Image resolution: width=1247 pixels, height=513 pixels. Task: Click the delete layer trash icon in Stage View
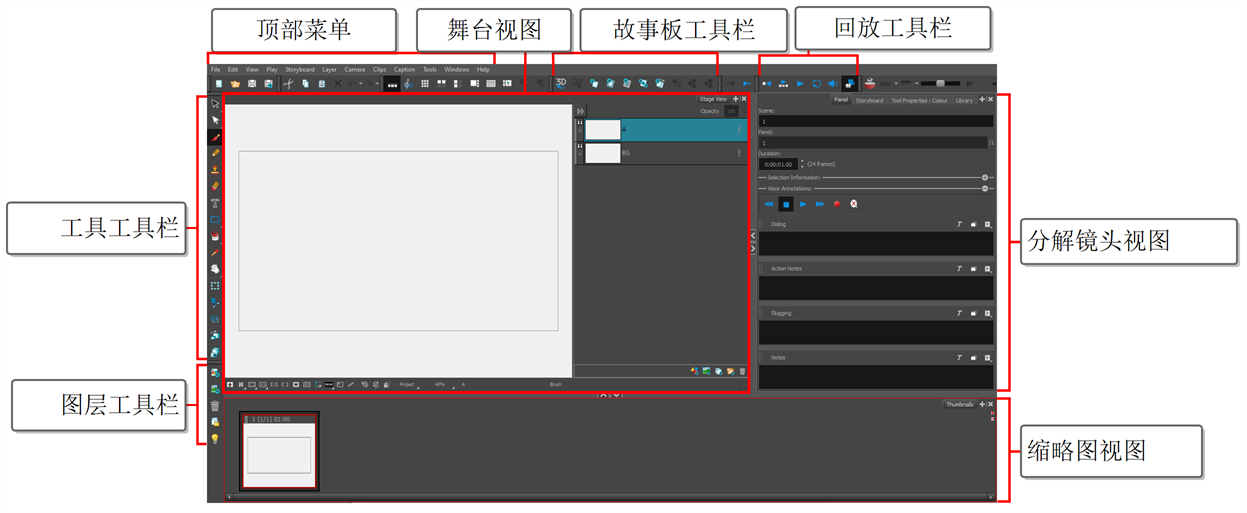click(742, 372)
